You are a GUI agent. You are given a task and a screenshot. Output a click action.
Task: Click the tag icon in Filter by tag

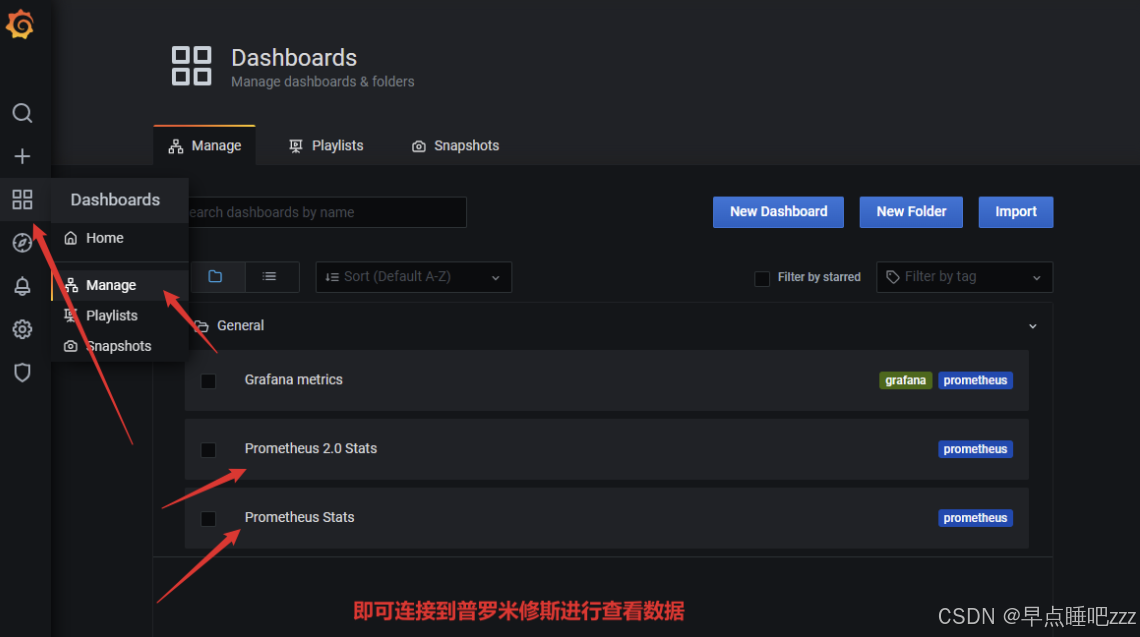(x=893, y=276)
